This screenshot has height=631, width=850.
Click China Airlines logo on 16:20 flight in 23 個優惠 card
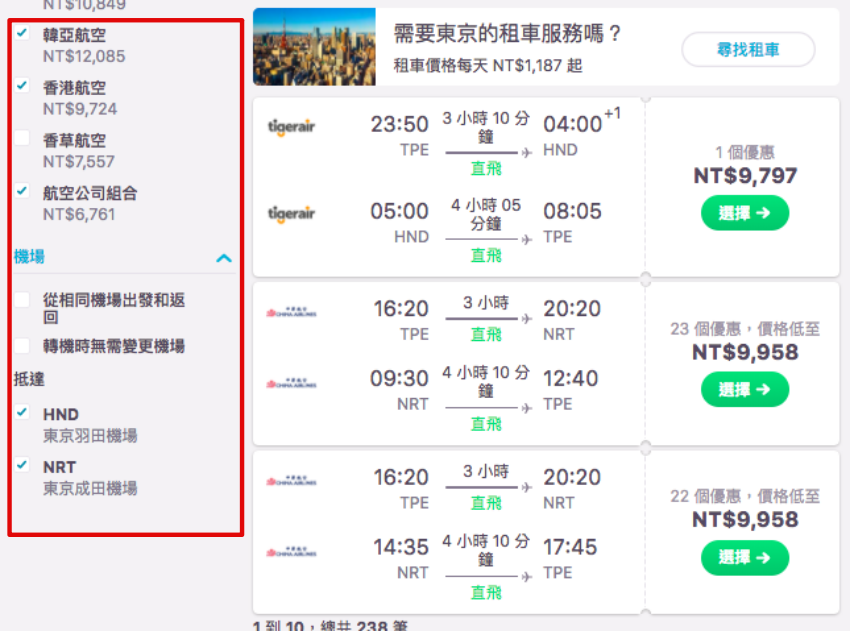291,312
